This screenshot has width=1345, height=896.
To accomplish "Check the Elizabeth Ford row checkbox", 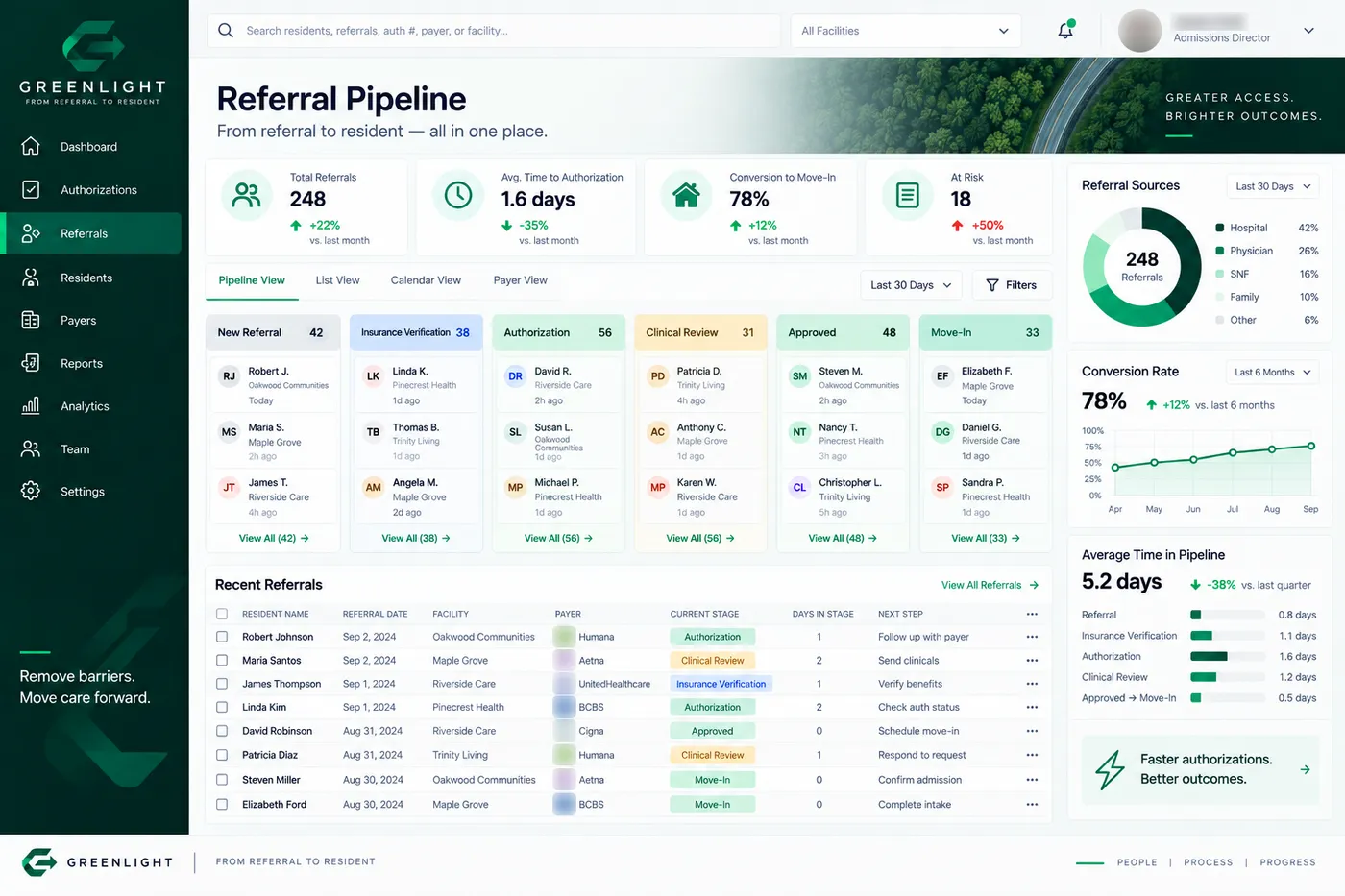I will pyautogui.click(x=222, y=805).
